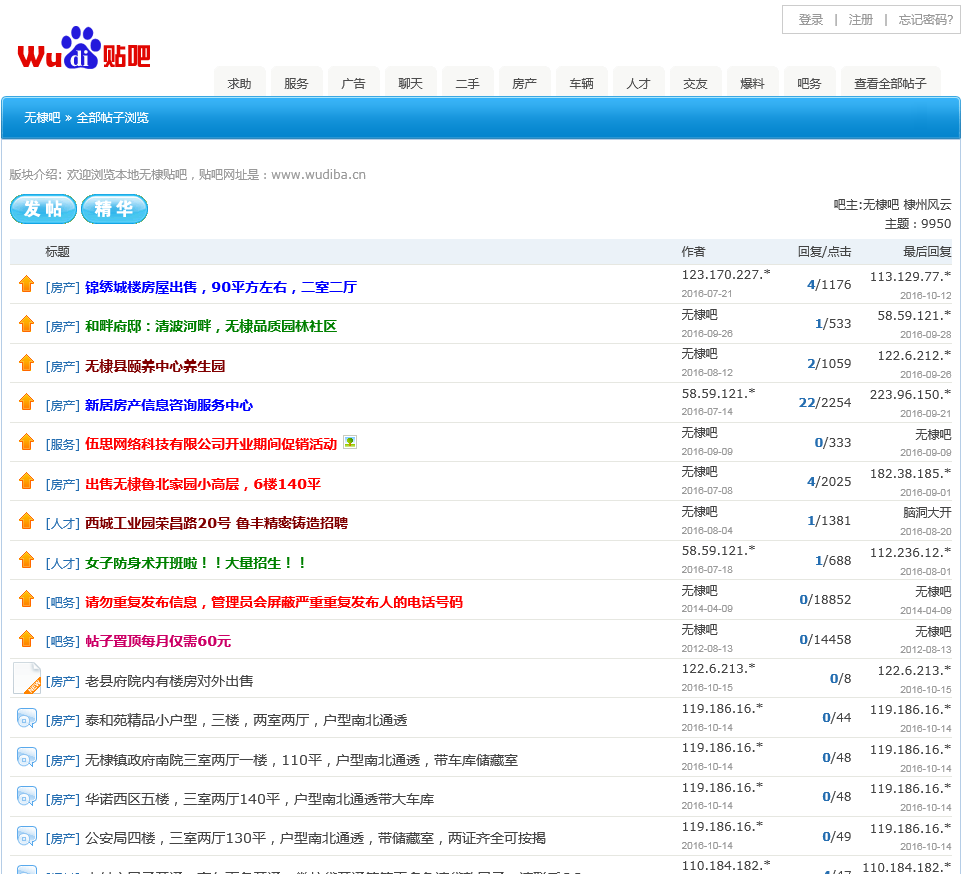Click the chat bubble icon beside 华诺西区五楼
Screen dimensions: 961x874
click(x=27, y=797)
